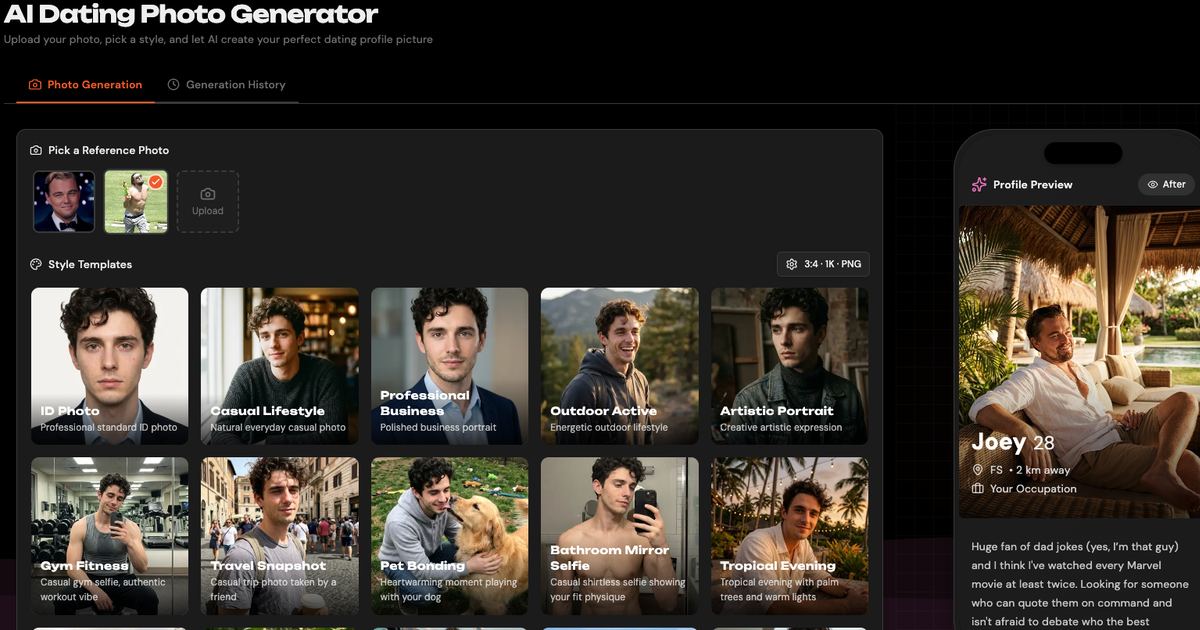Click the age "28" in the profile preview
This screenshot has width=1200, height=630.
(1044, 444)
